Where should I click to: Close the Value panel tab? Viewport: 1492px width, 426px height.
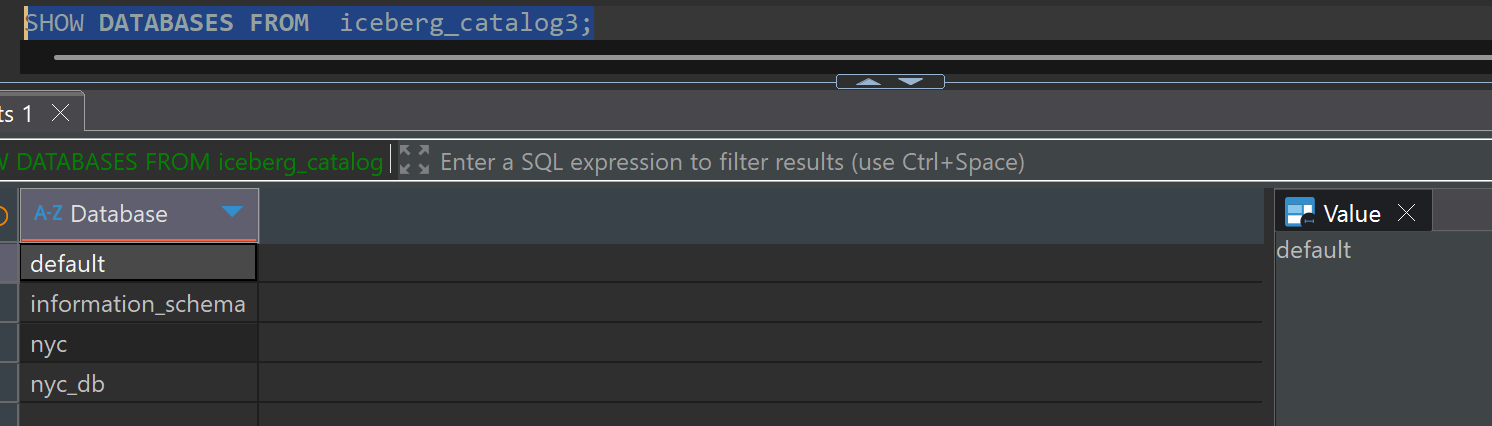1406,213
